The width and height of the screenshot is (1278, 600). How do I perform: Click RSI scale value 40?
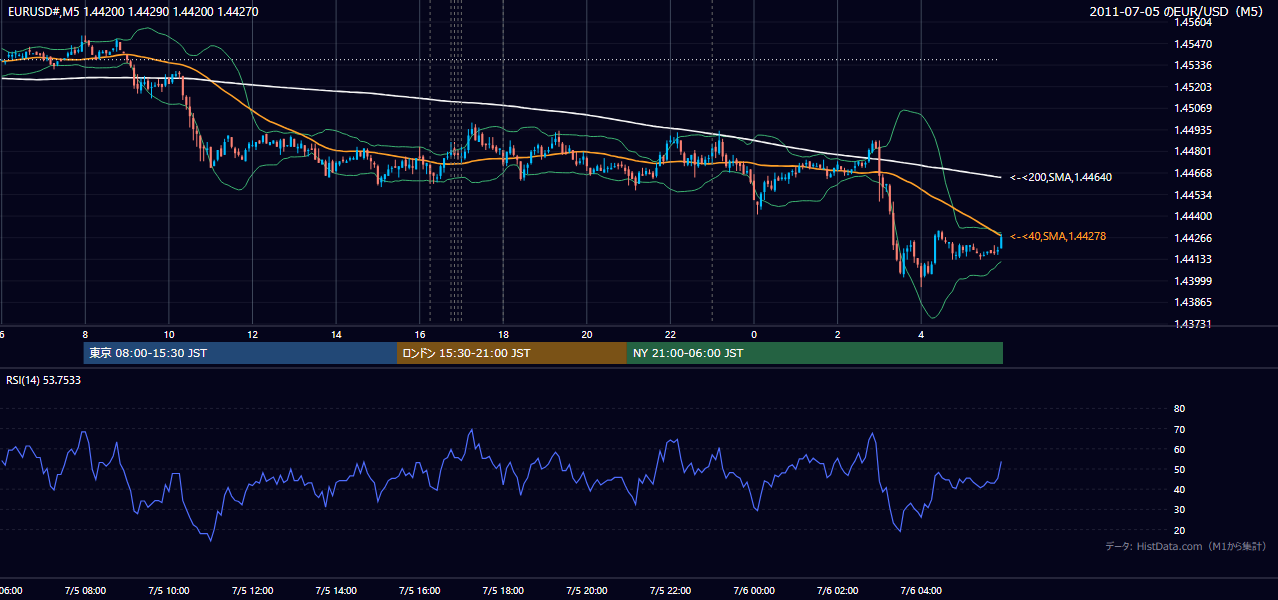tap(1179, 489)
